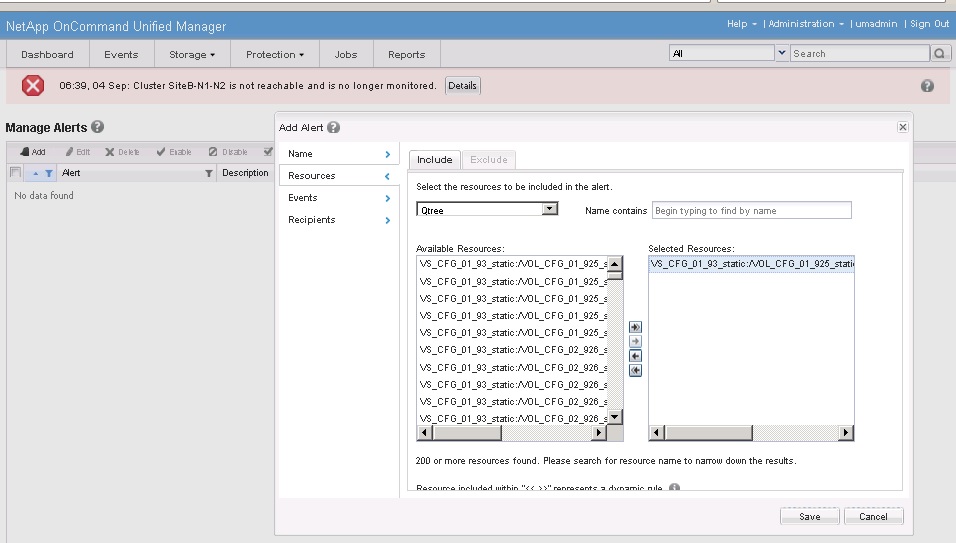
Task: Click the filter icon in Alert column
Action: (209, 173)
